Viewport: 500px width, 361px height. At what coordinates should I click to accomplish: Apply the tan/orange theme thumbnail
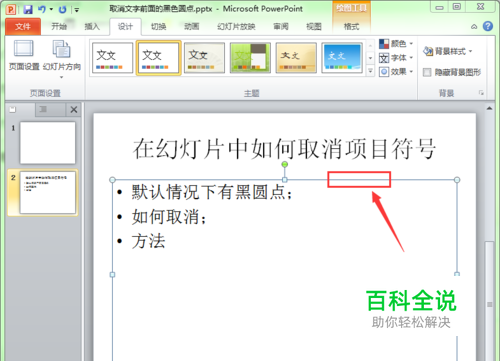pos(296,58)
